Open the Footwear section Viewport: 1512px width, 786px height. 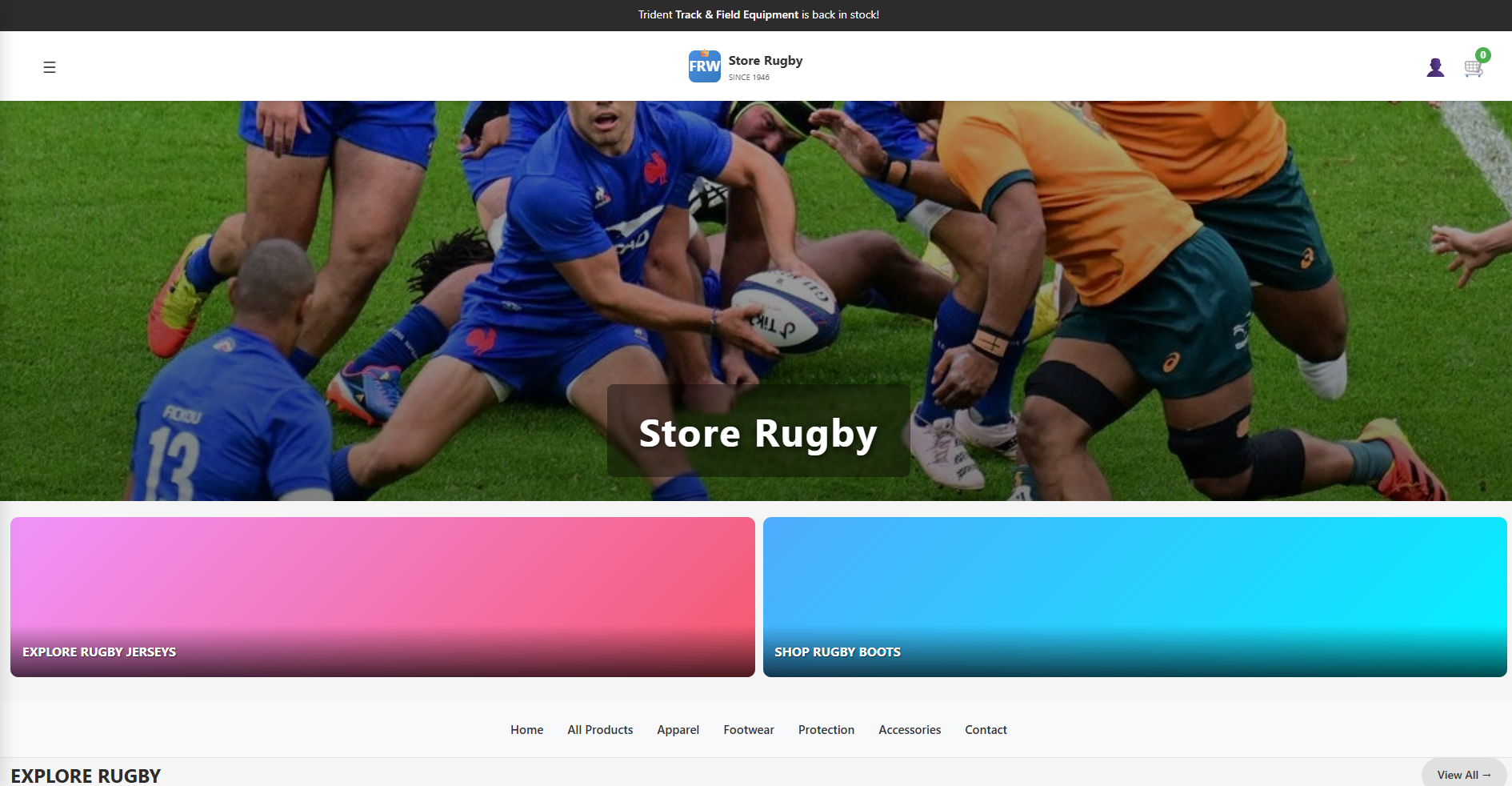[x=748, y=730]
